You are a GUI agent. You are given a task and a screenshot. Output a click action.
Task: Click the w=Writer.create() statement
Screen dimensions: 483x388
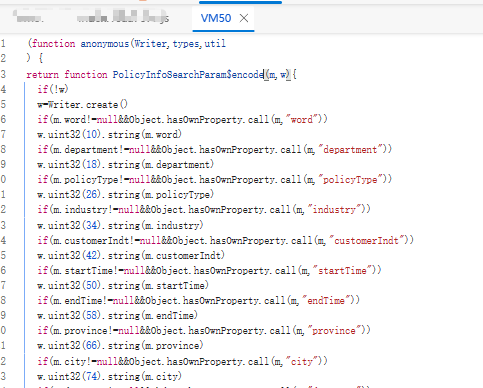coord(82,105)
